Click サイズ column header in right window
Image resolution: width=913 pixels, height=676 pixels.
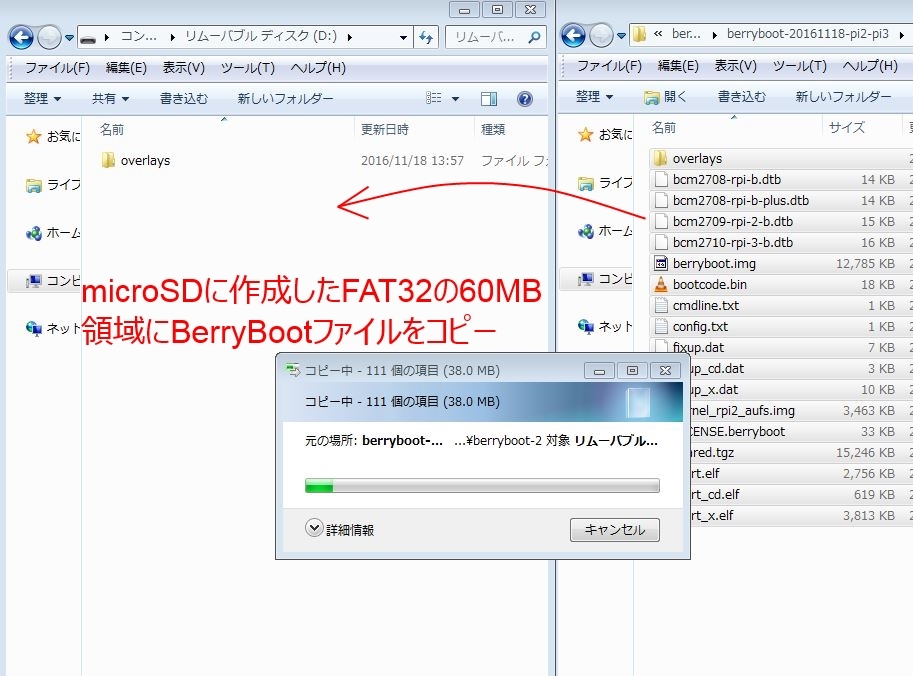847,128
